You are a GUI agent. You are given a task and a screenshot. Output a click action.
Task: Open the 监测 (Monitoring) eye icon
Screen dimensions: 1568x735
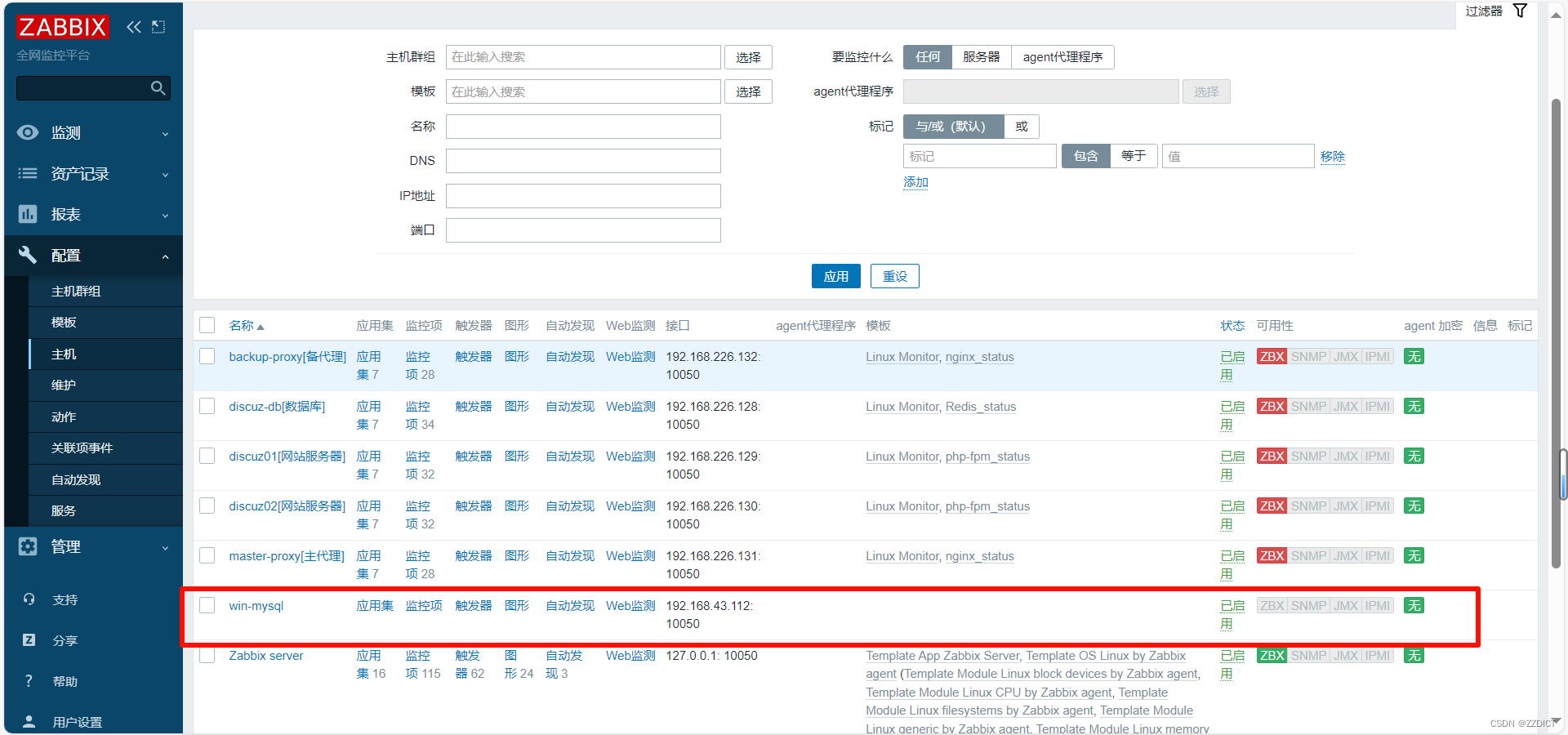28,132
